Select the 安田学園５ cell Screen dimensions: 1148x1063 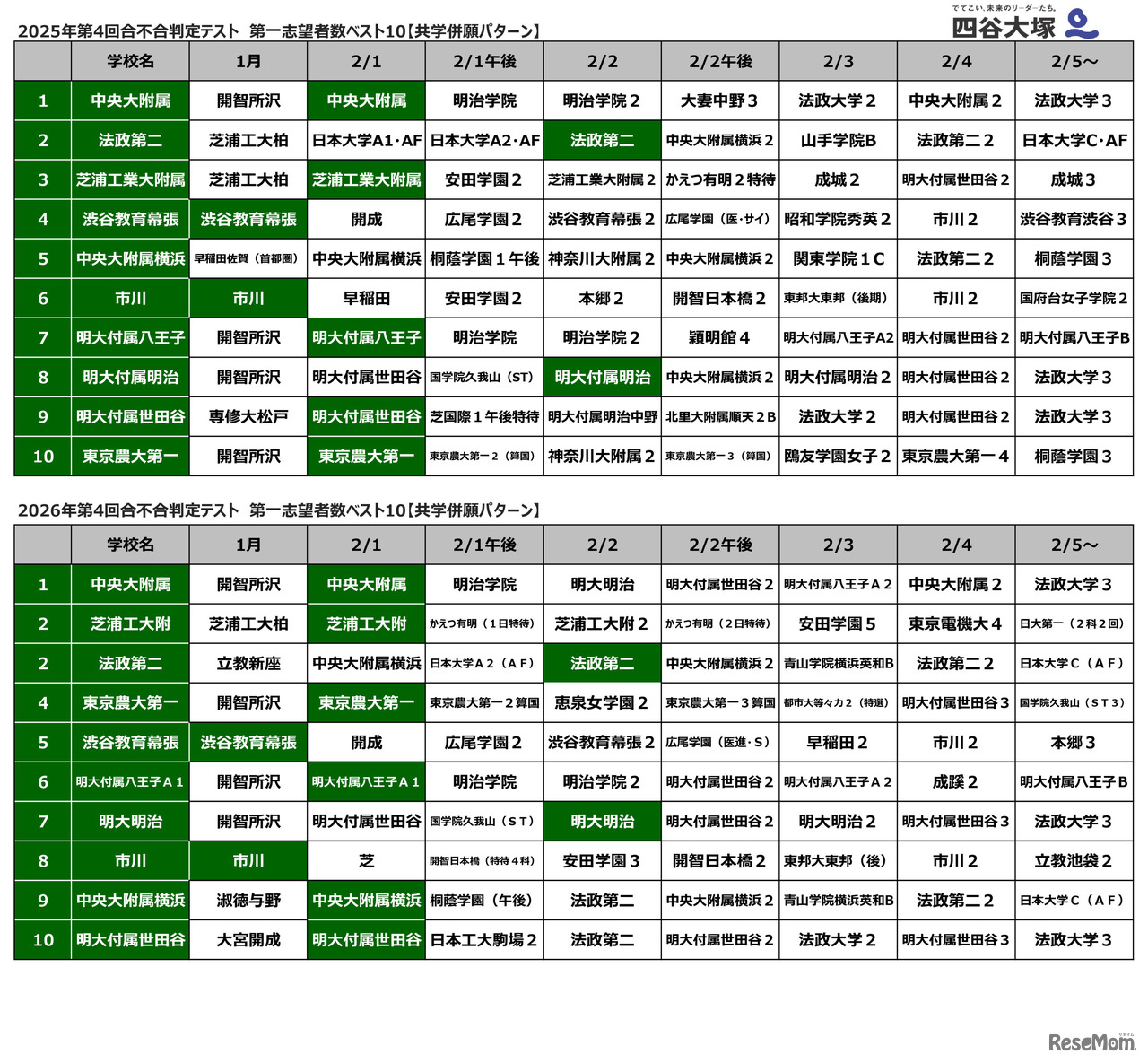coord(839,623)
